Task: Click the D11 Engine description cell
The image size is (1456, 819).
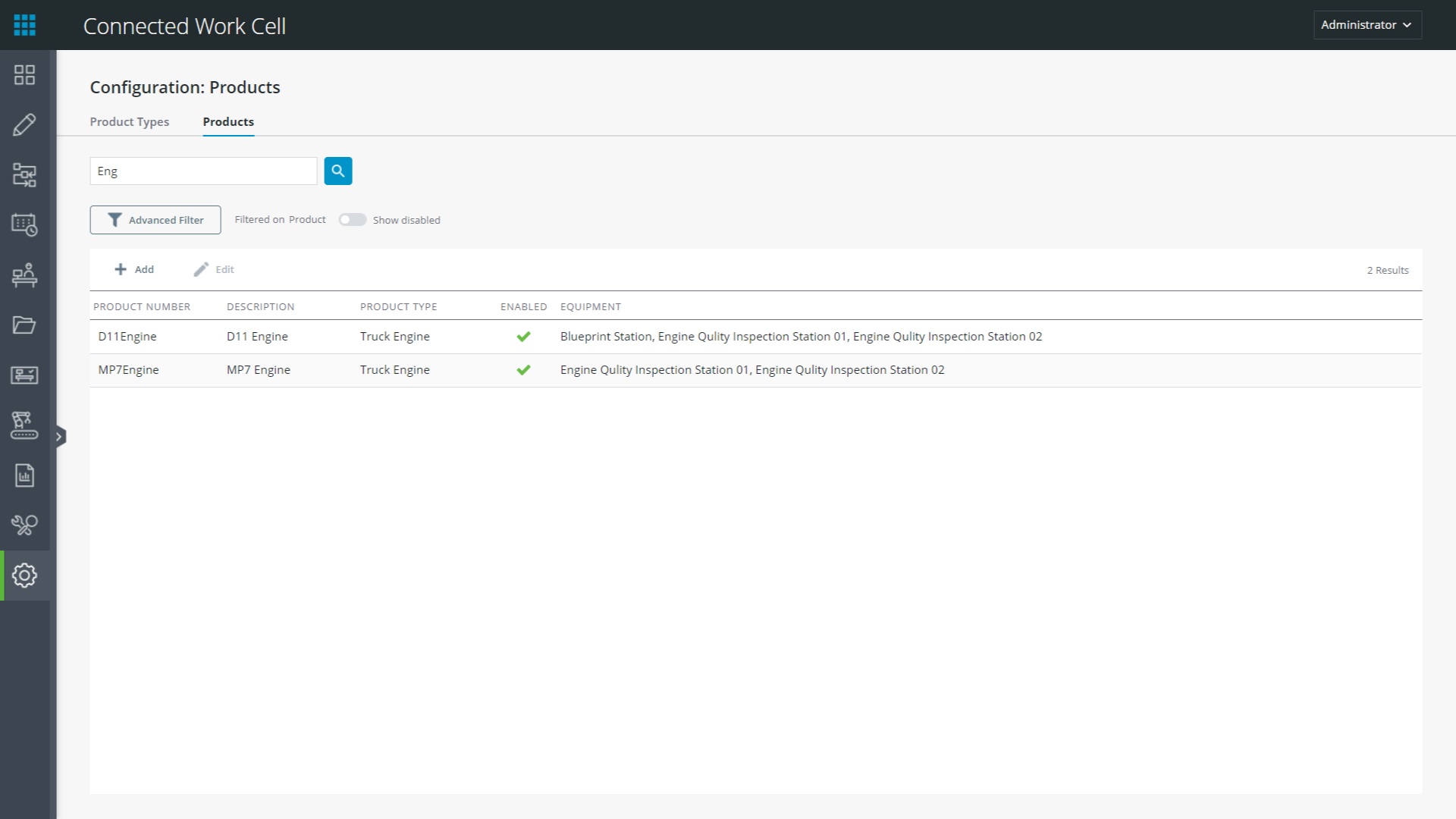Action: (x=257, y=337)
